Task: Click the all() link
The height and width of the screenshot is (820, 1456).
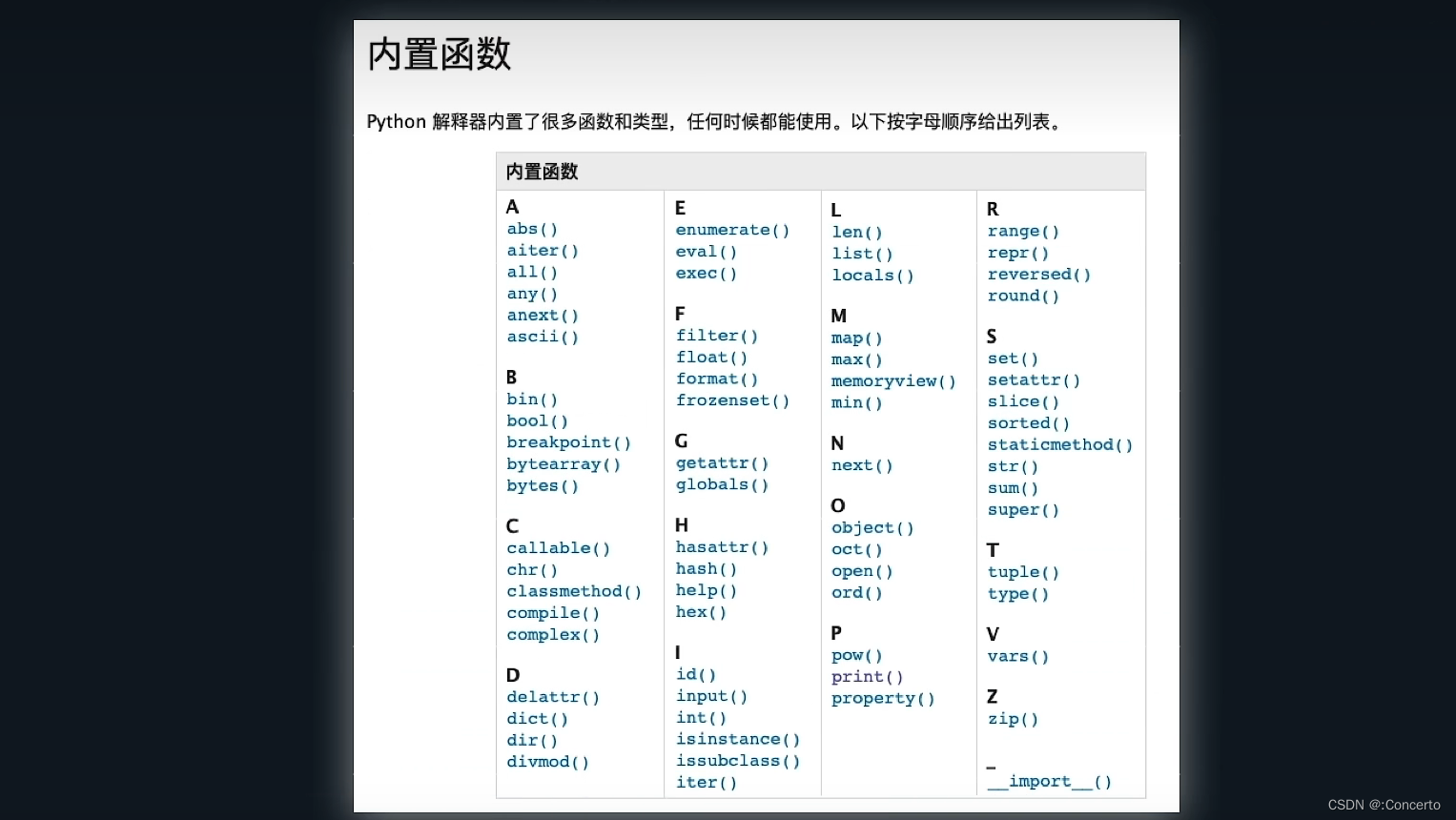Action: pos(532,272)
